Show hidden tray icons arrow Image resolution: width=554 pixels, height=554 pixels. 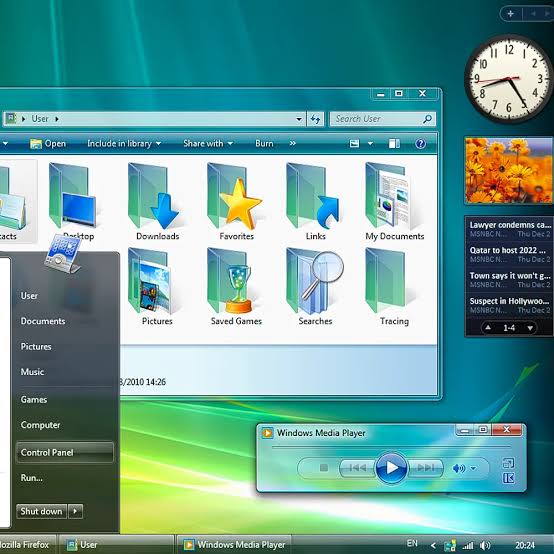(433, 546)
